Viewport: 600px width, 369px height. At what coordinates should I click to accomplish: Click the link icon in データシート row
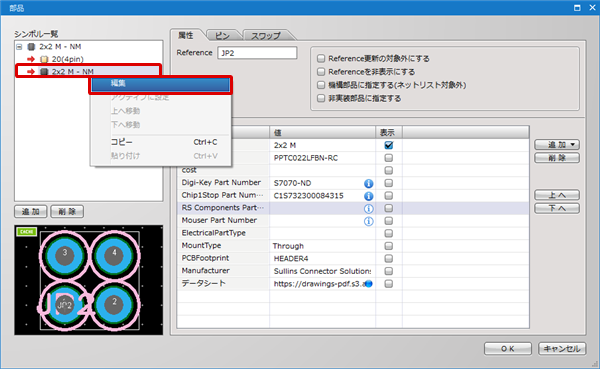pos(368,284)
